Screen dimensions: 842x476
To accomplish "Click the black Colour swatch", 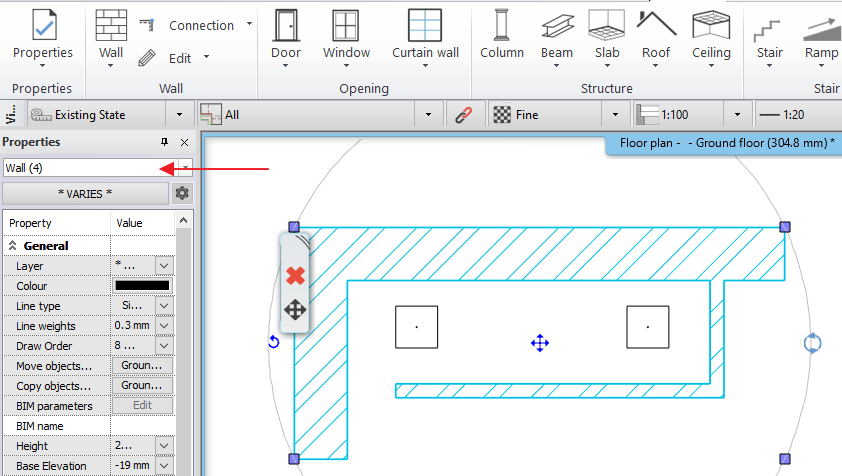I will click(x=142, y=285).
